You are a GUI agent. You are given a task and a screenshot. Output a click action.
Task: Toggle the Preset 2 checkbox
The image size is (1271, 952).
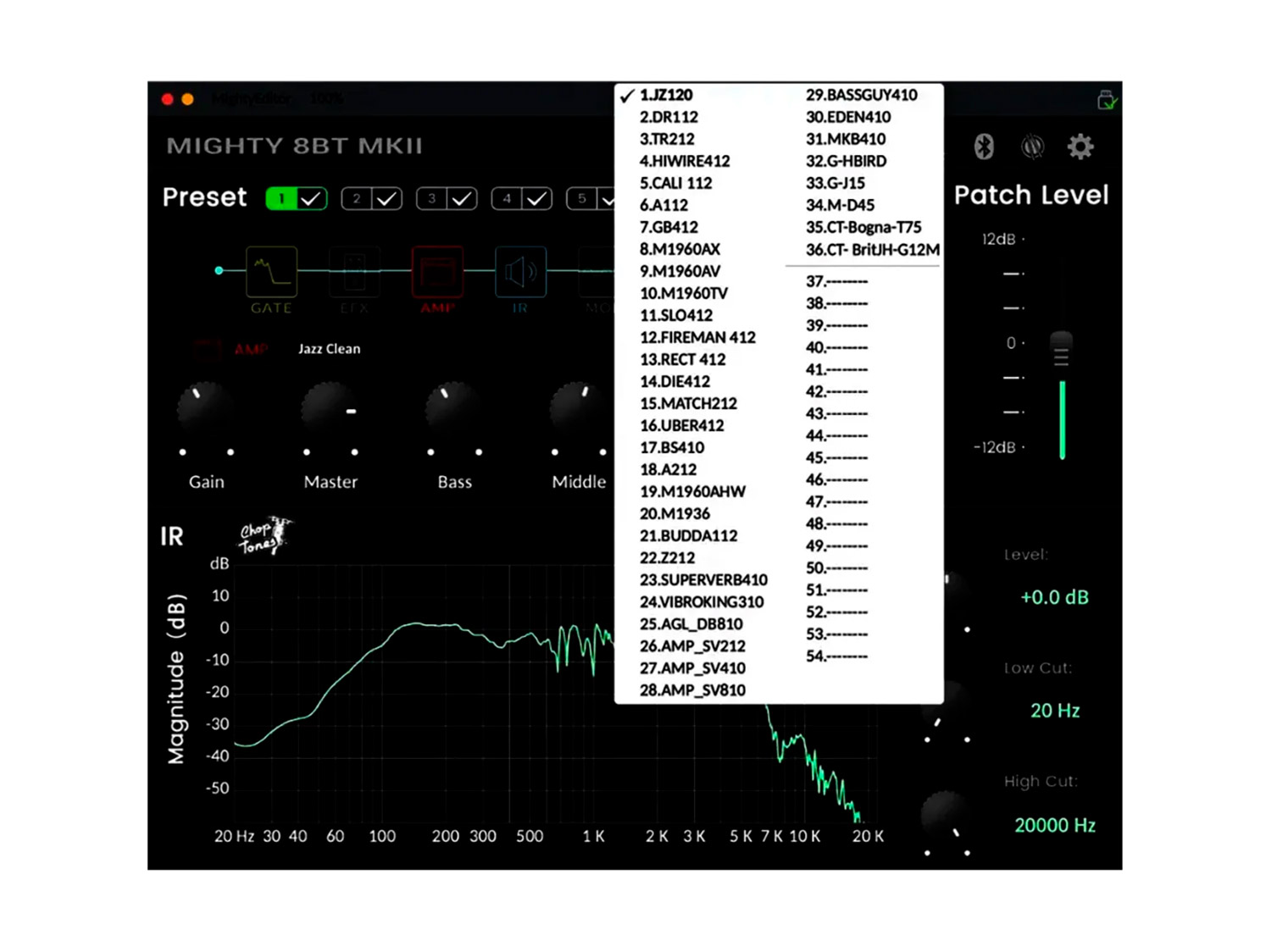[386, 198]
